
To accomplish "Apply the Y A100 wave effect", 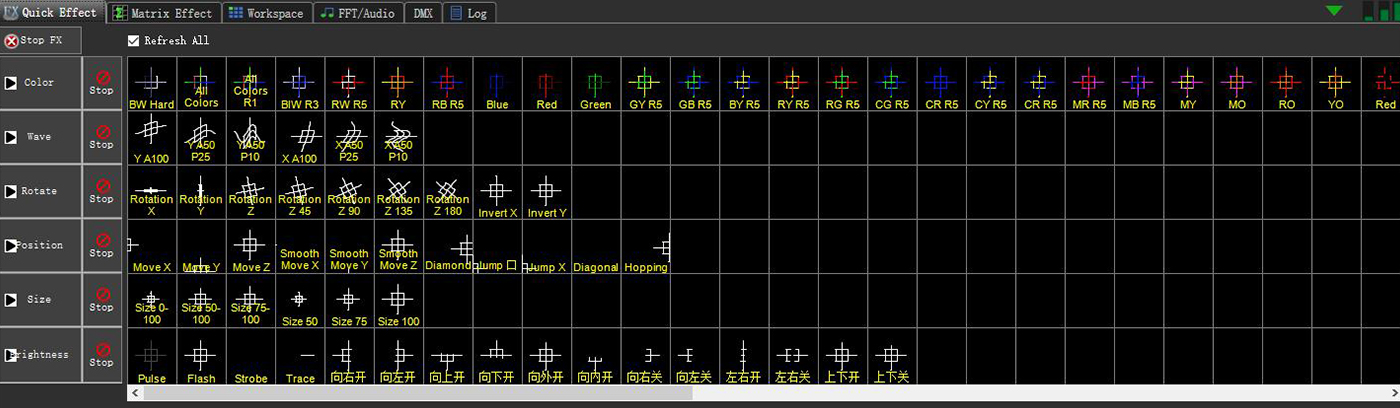I will coord(152,138).
